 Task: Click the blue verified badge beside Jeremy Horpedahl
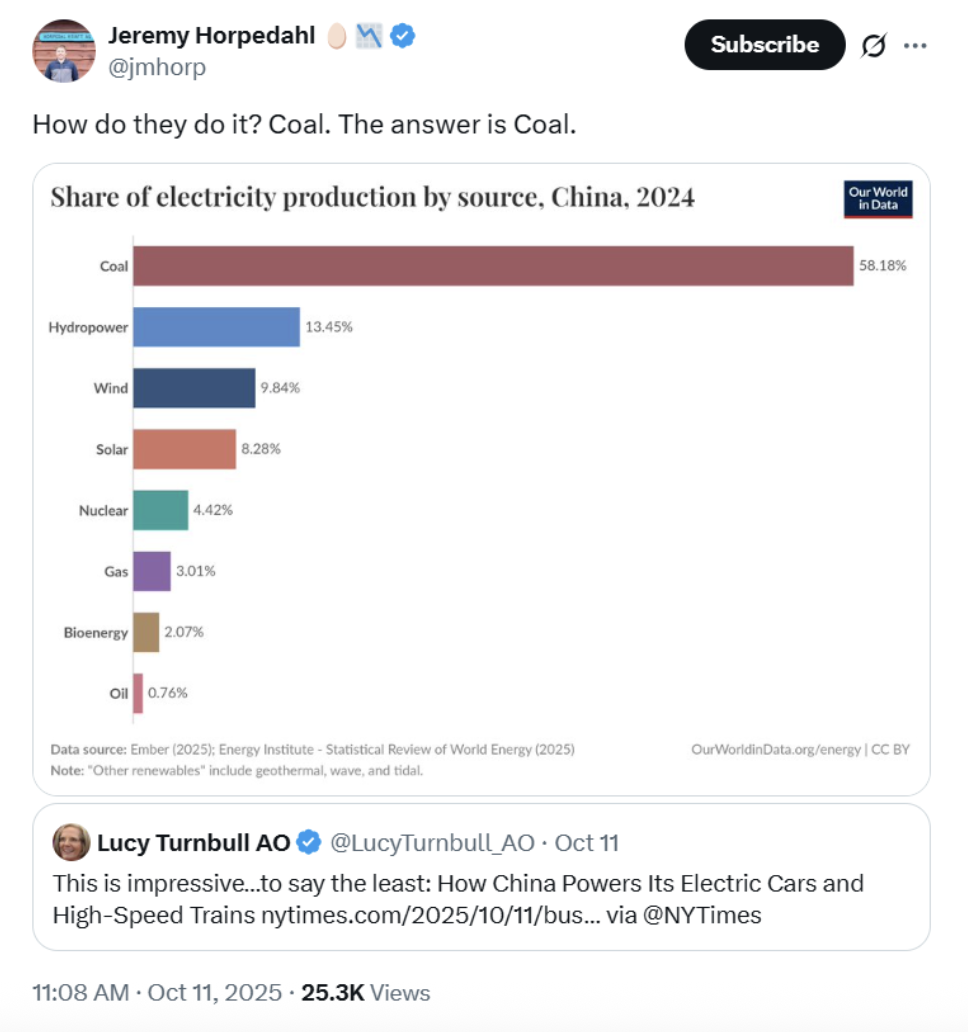click(402, 37)
